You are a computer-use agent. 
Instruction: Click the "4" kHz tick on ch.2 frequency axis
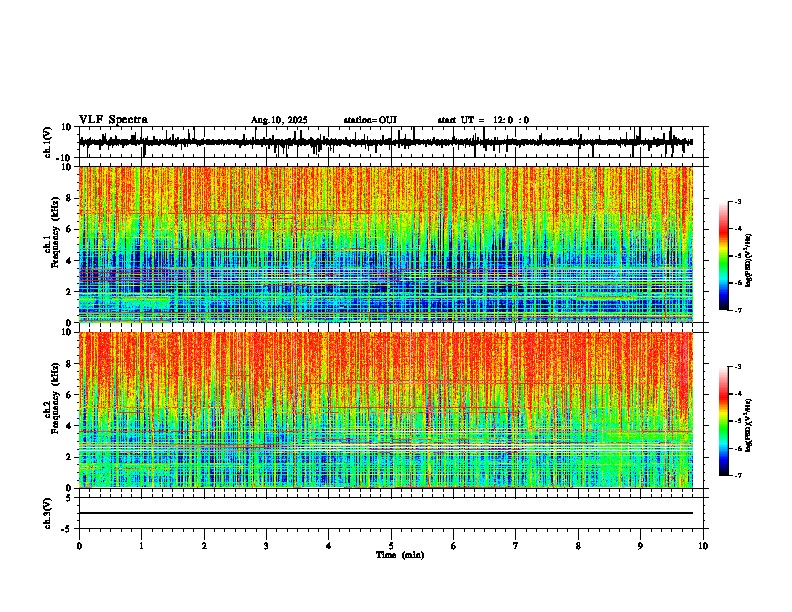(x=70, y=426)
